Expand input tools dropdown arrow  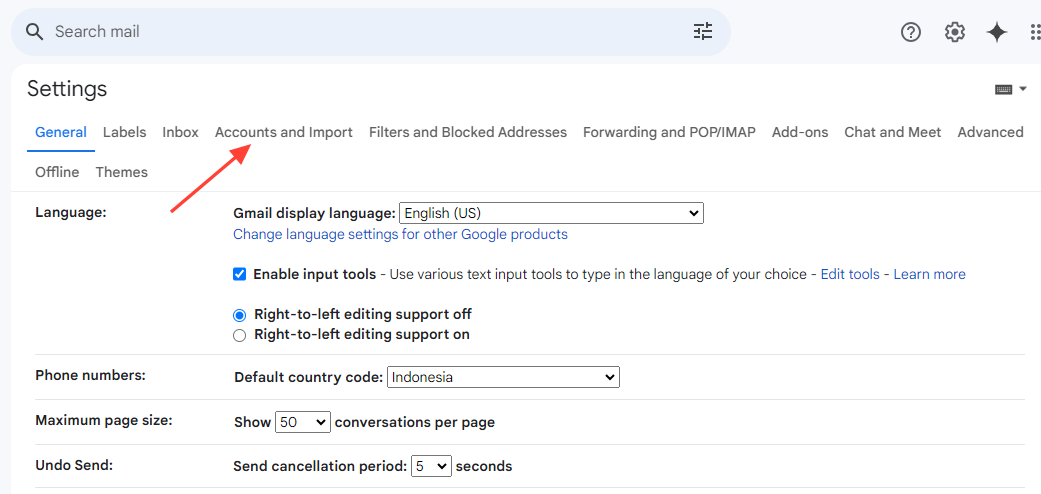point(1022,90)
